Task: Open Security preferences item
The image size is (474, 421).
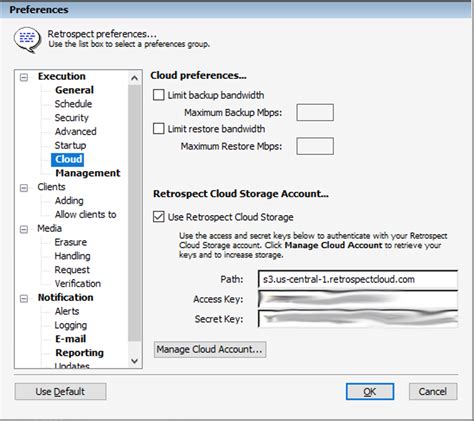Action: pos(72,118)
